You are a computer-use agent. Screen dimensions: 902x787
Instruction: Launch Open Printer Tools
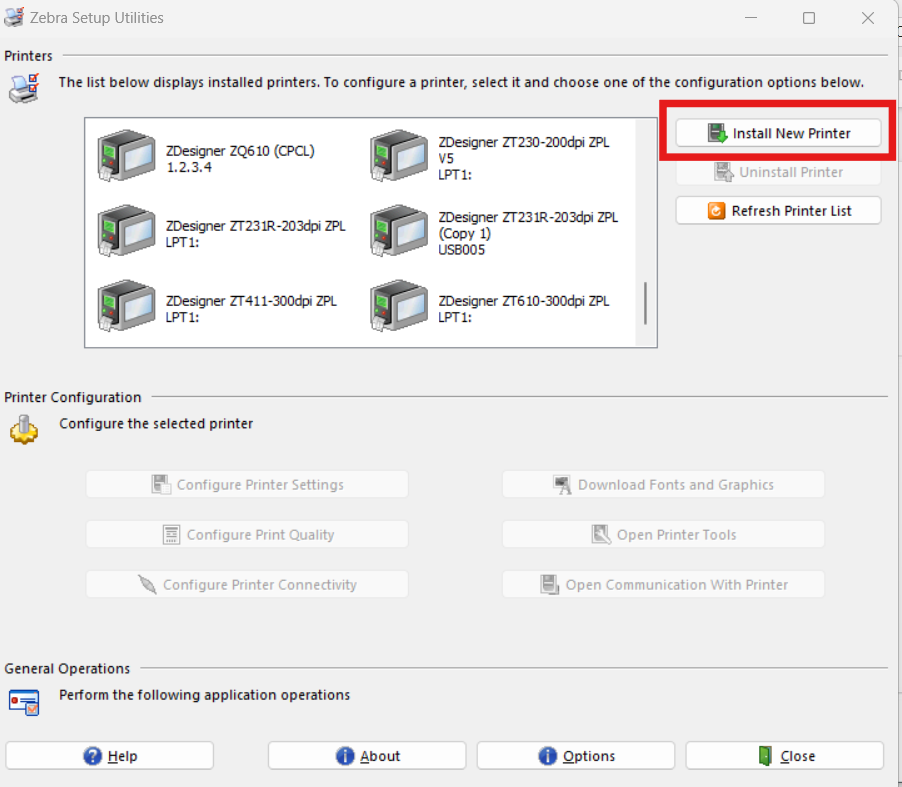pyautogui.click(x=662, y=534)
